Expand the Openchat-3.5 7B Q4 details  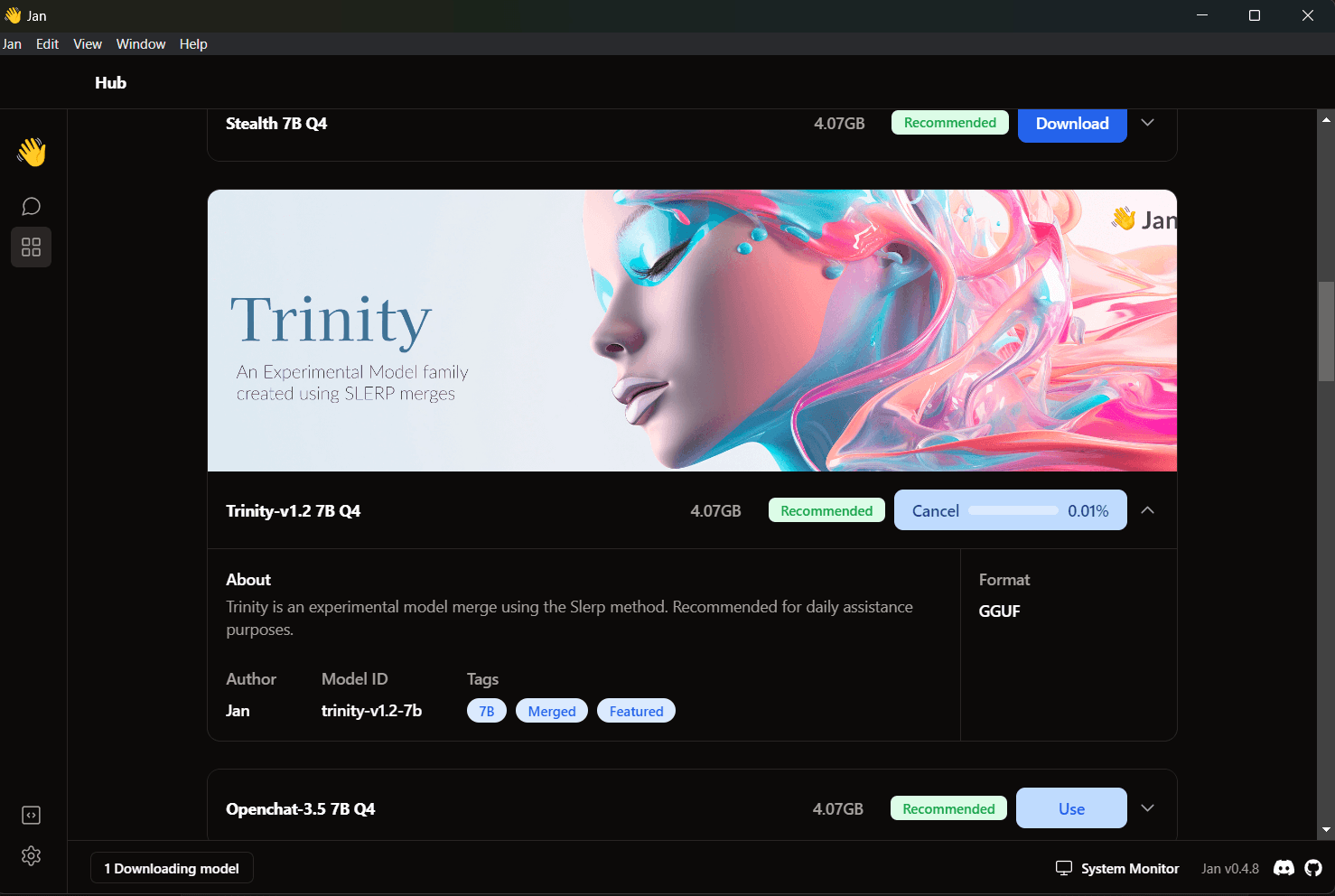(1148, 808)
